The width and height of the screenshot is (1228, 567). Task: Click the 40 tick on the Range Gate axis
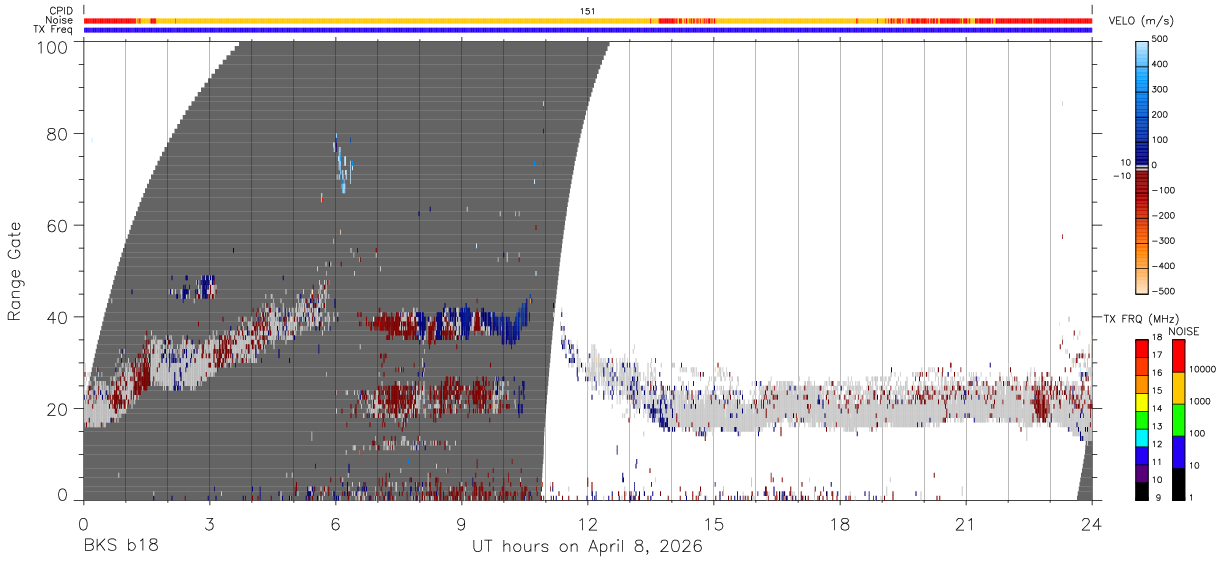(56, 317)
